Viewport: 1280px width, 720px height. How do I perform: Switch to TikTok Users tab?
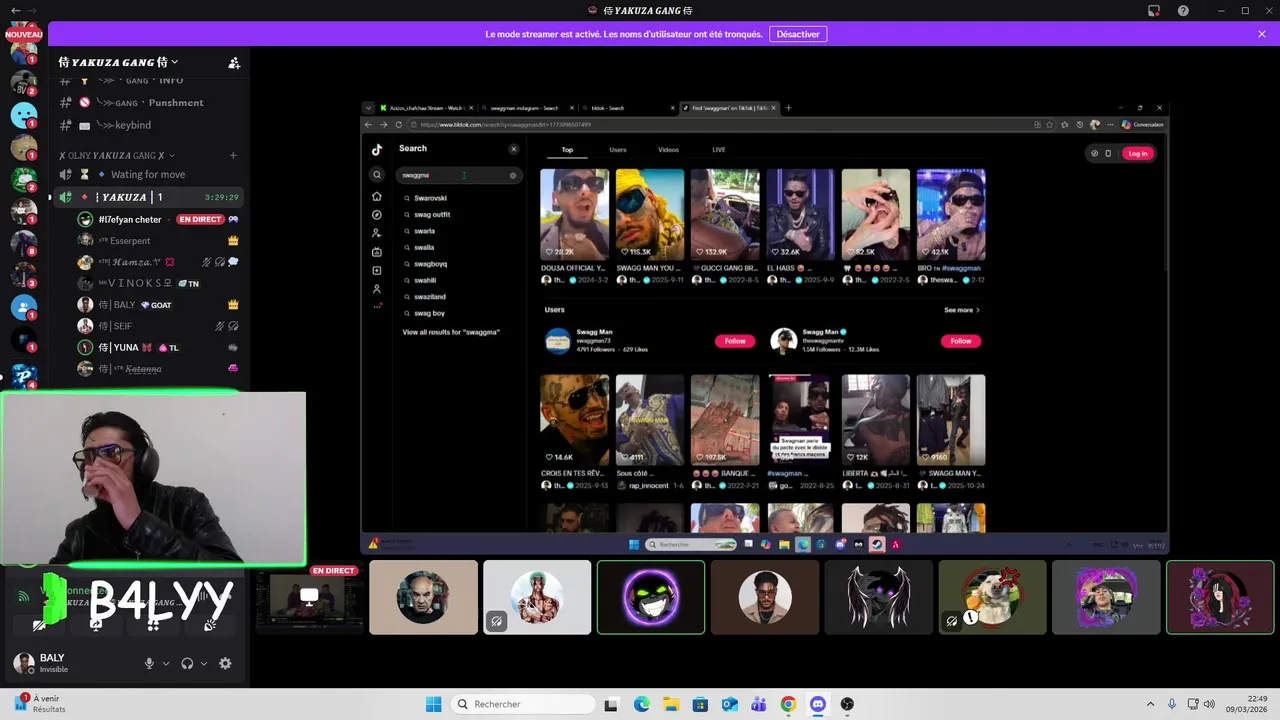tap(618, 150)
